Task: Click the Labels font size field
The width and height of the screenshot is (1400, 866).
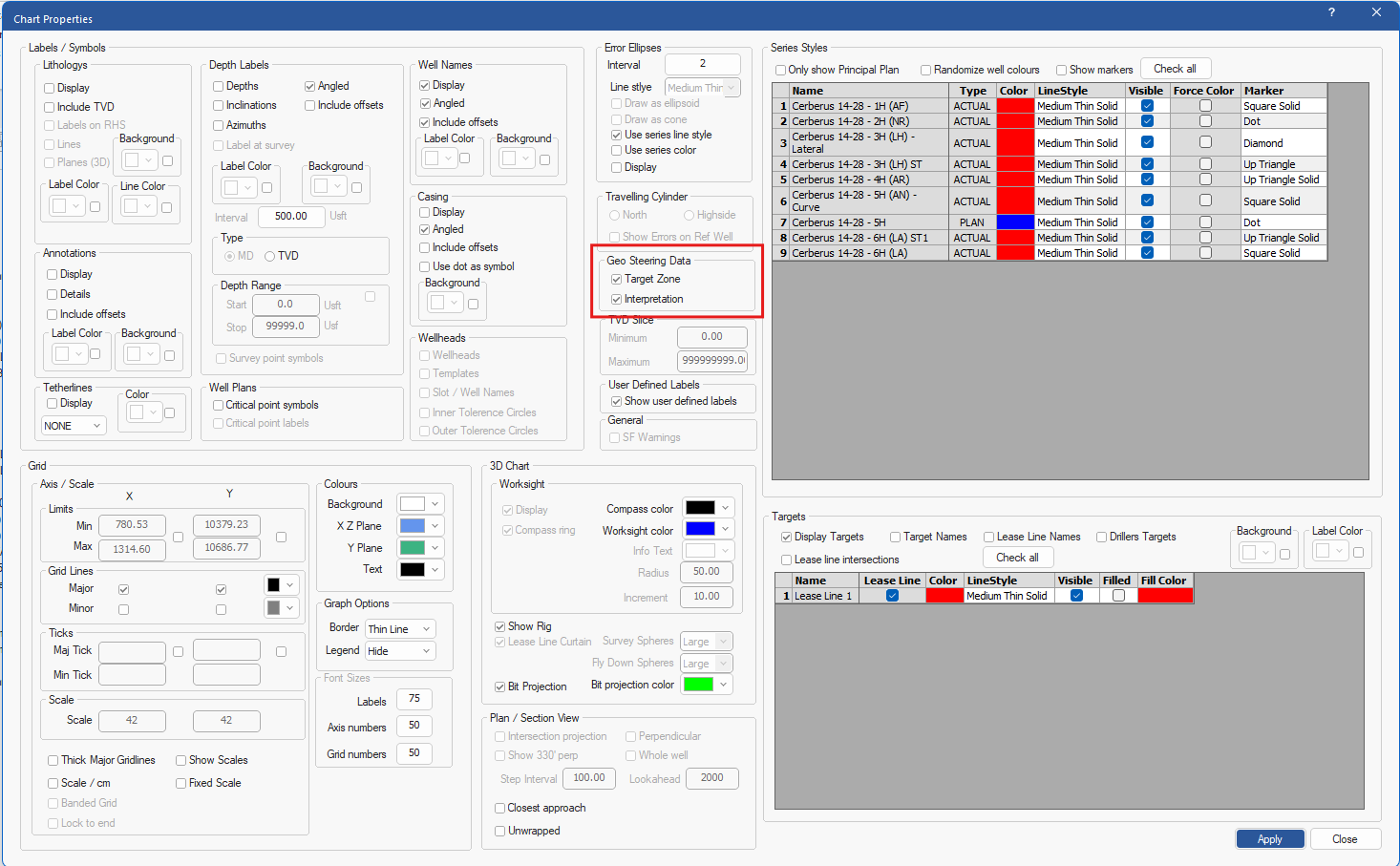Action: pyautogui.click(x=414, y=699)
